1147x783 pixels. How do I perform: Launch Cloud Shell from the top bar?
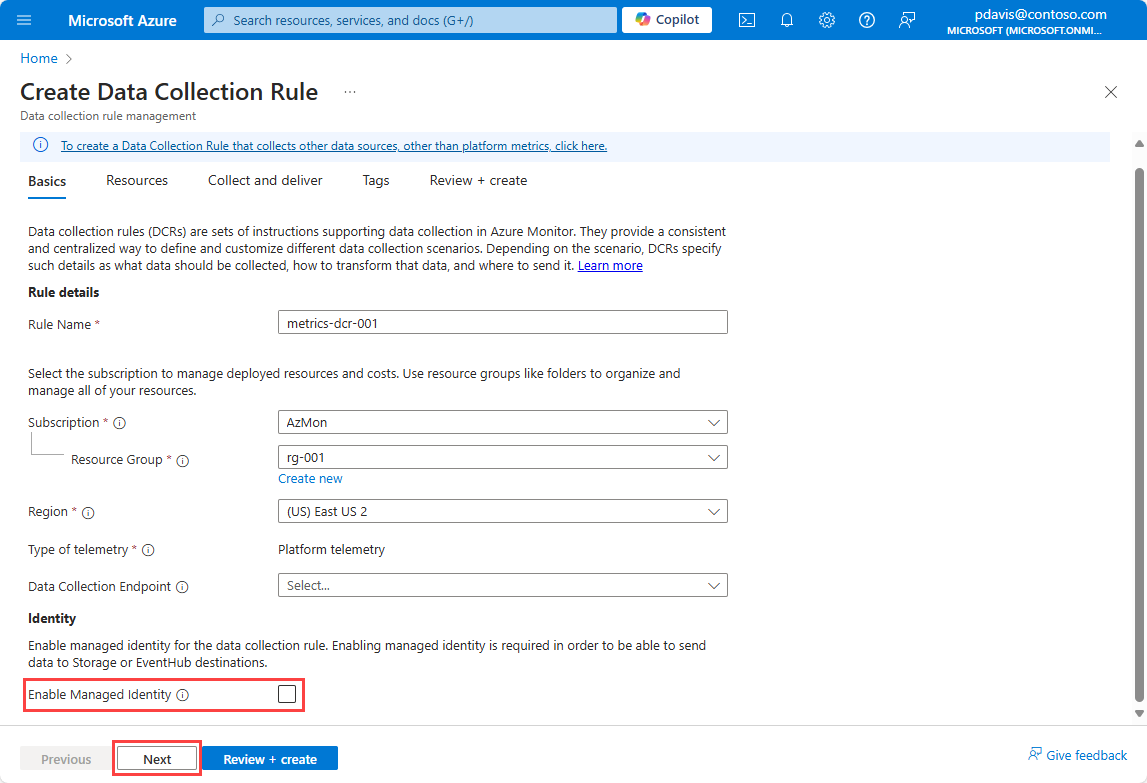pyautogui.click(x=747, y=20)
